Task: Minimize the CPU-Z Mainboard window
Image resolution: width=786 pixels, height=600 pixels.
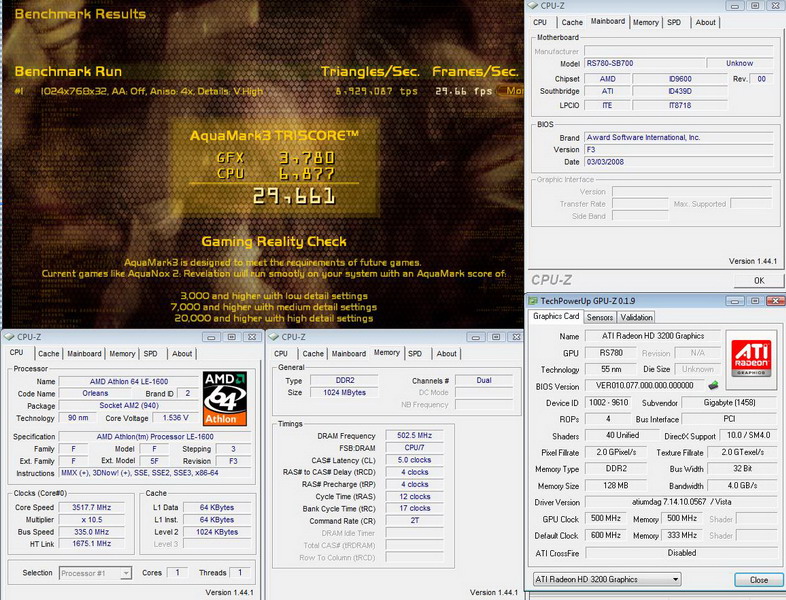Action: coord(734,6)
